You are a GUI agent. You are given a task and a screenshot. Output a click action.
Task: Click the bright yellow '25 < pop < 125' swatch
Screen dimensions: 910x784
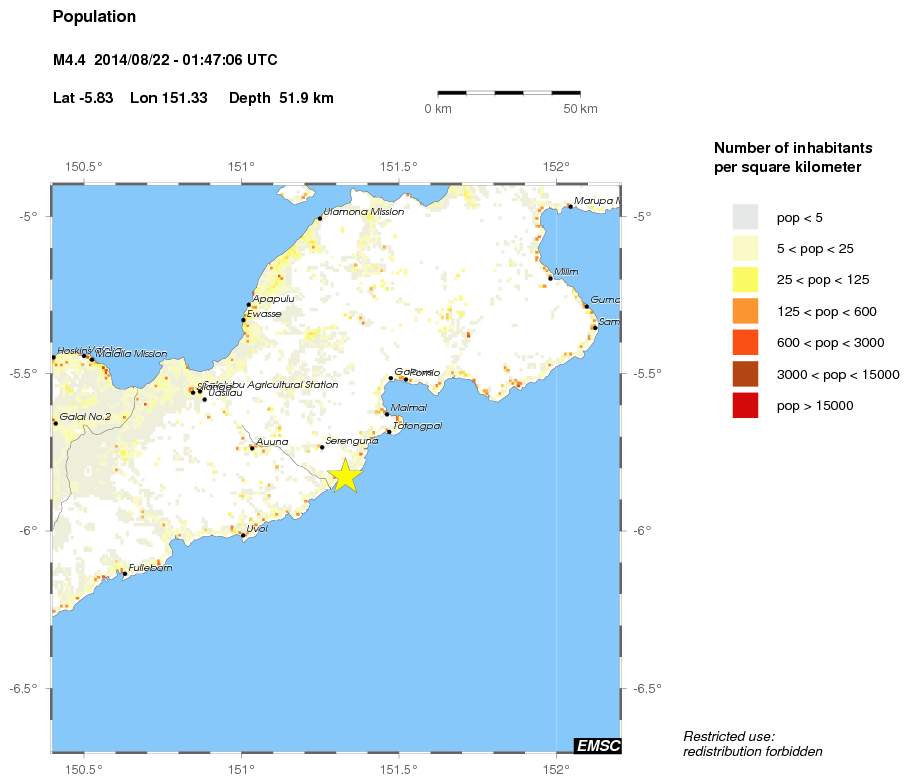(x=745, y=280)
